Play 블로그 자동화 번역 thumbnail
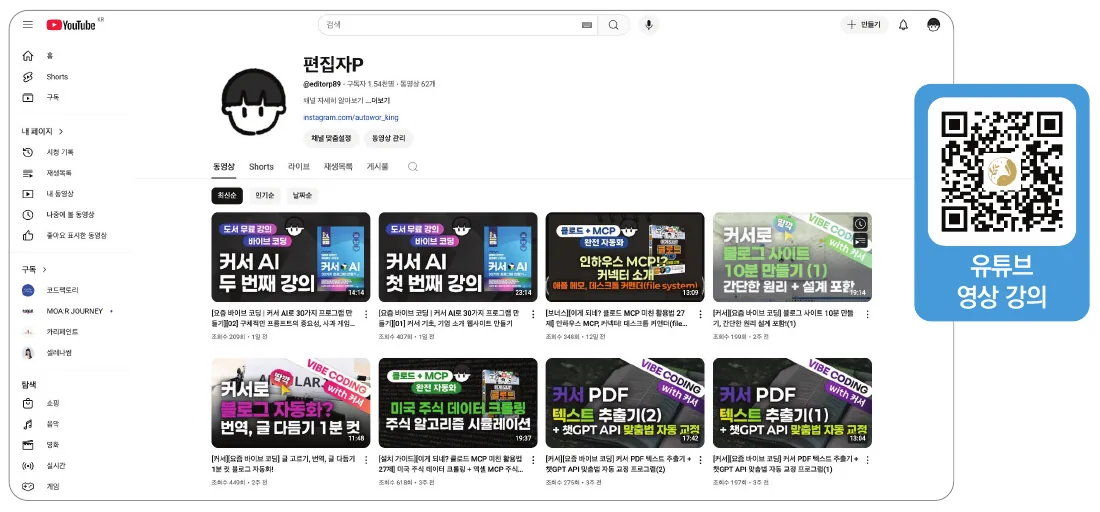This screenshot has width=1100, height=512. click(x=290, y=403)
